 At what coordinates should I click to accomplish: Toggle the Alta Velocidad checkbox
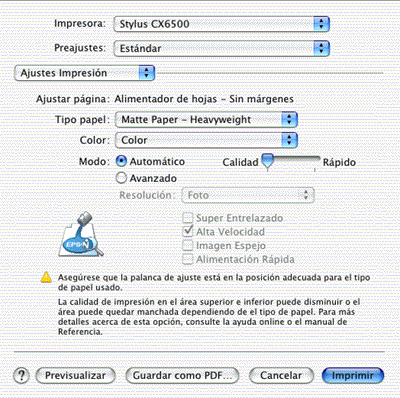188,231
